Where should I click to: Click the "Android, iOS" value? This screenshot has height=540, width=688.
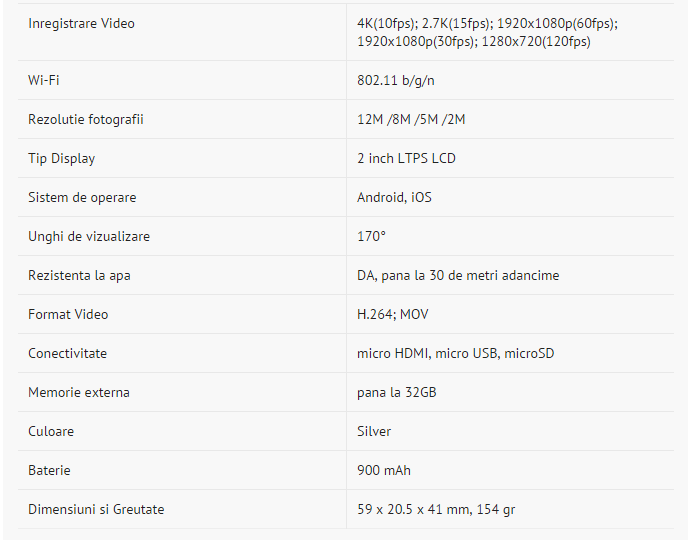coord(394,197)
